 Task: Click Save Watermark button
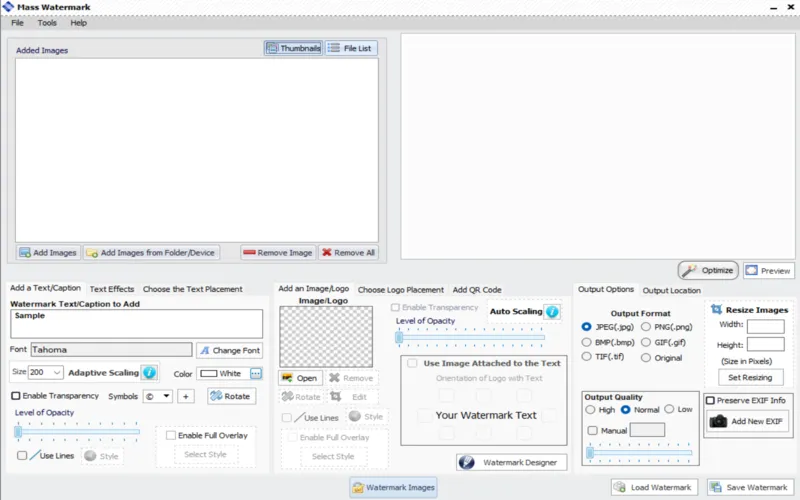point(750,487)
